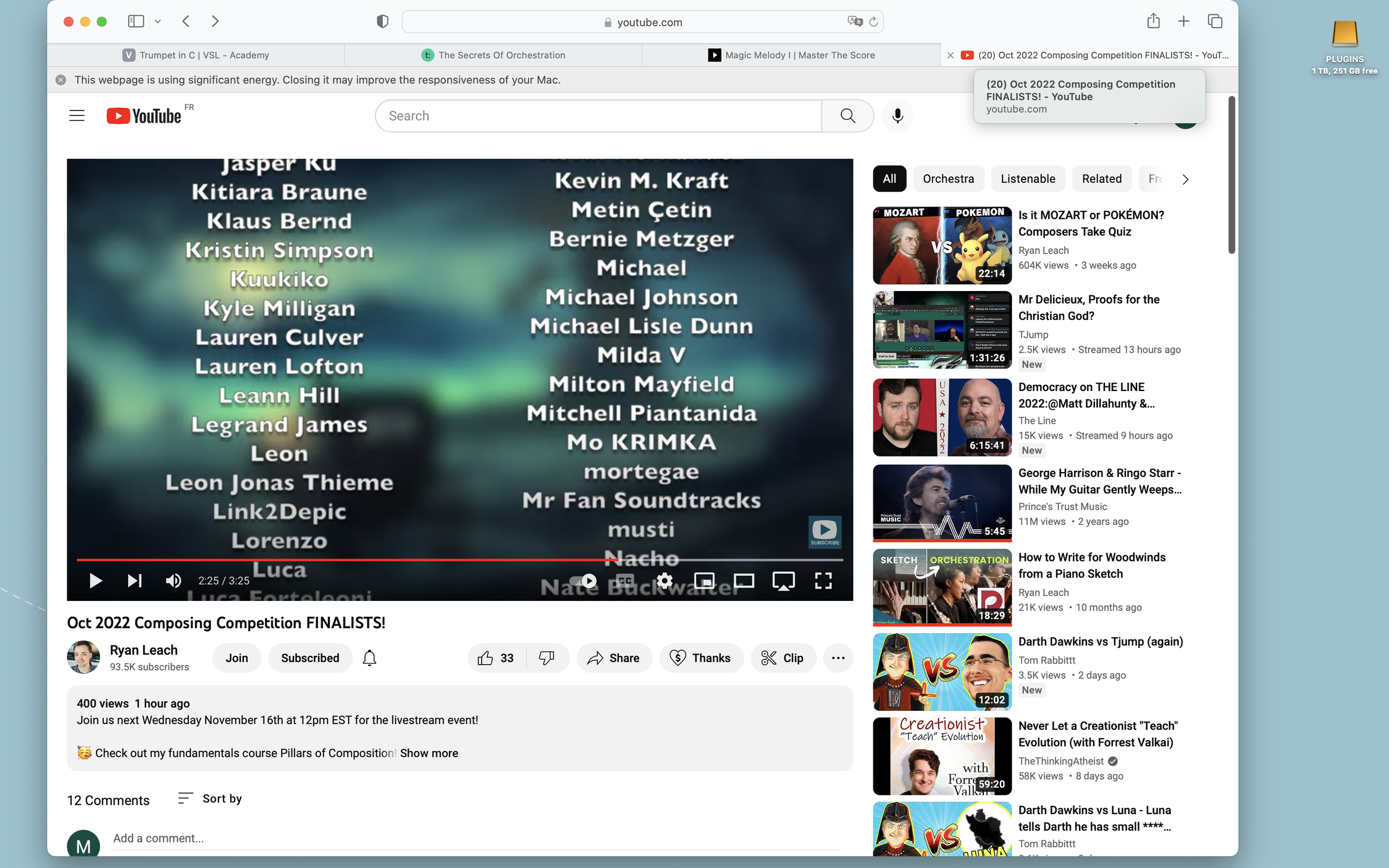Screen dimensions: 1389x868
Task: Dislike the video with thumbs down
Action: tap(547, 658)
